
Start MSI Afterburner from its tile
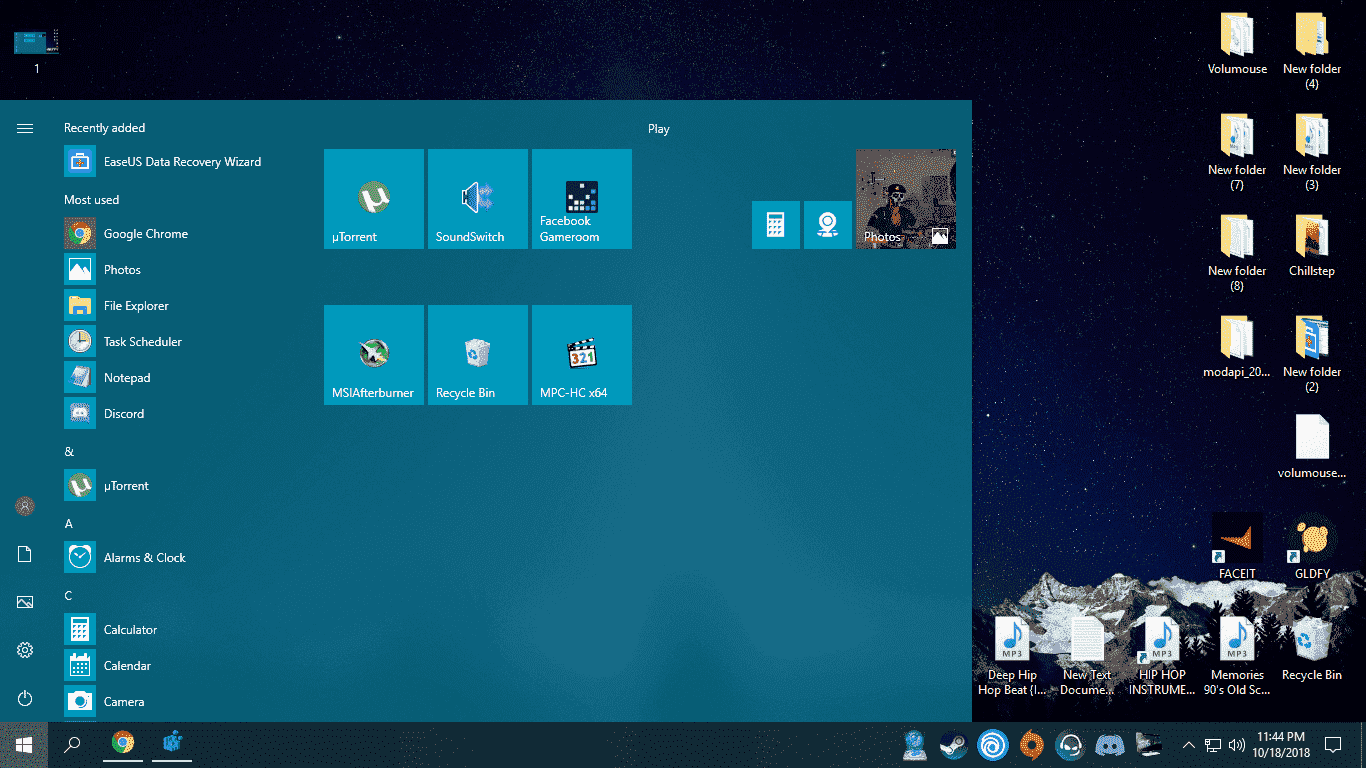pyautogui.click(x=374, y=354)
